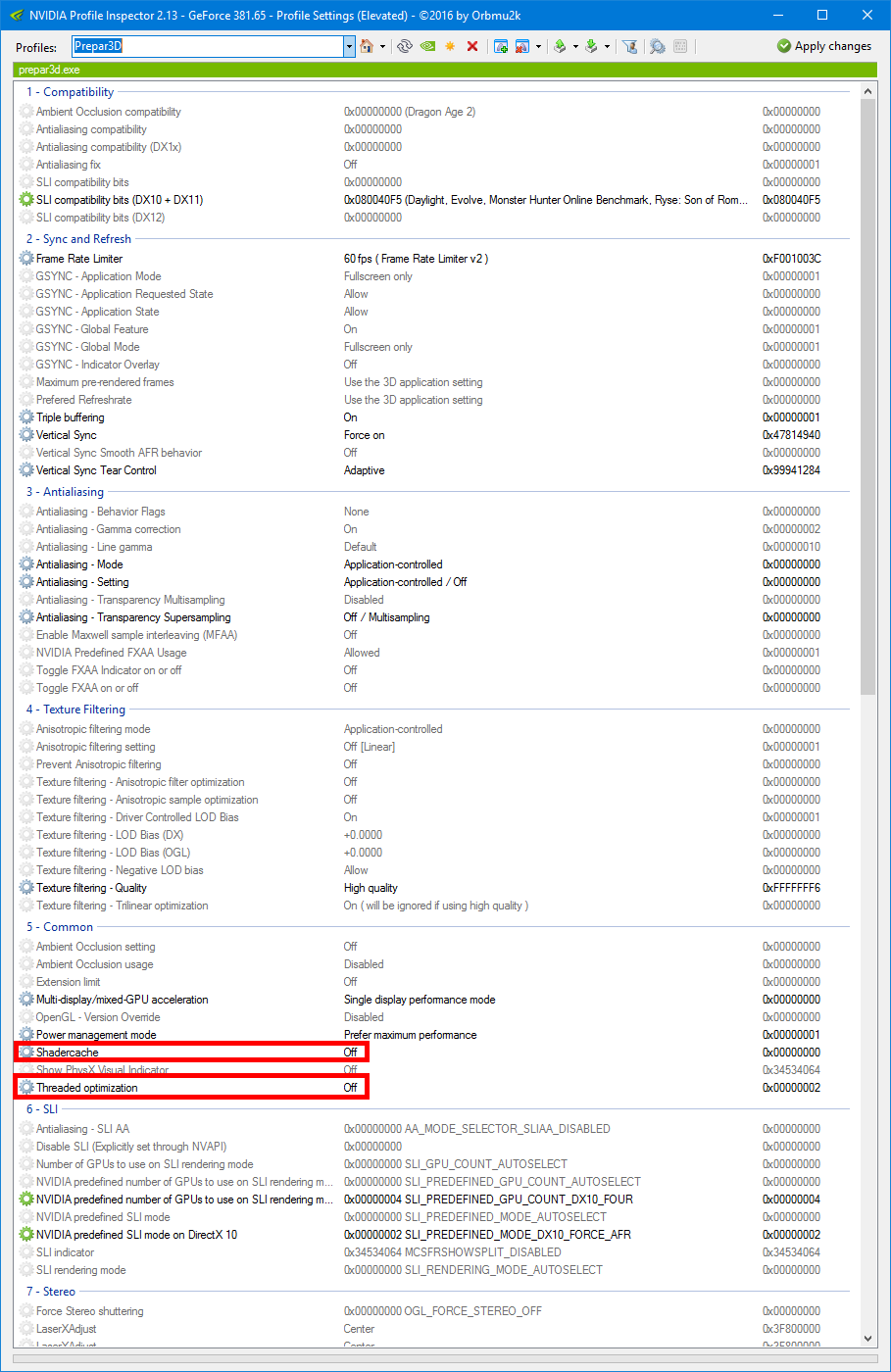
Task: Click the vertical scrollbar down arrow
Action: (867, 1339)
